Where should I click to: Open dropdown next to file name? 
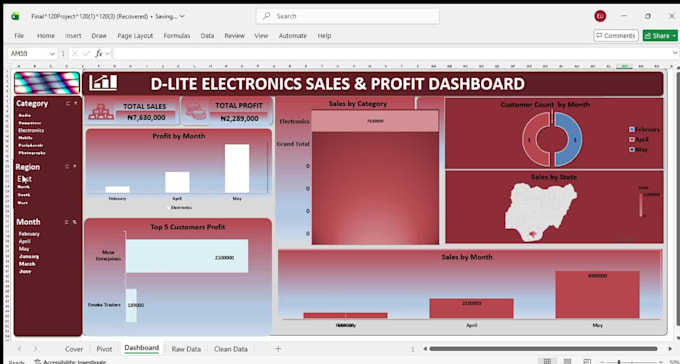(182, 16)
